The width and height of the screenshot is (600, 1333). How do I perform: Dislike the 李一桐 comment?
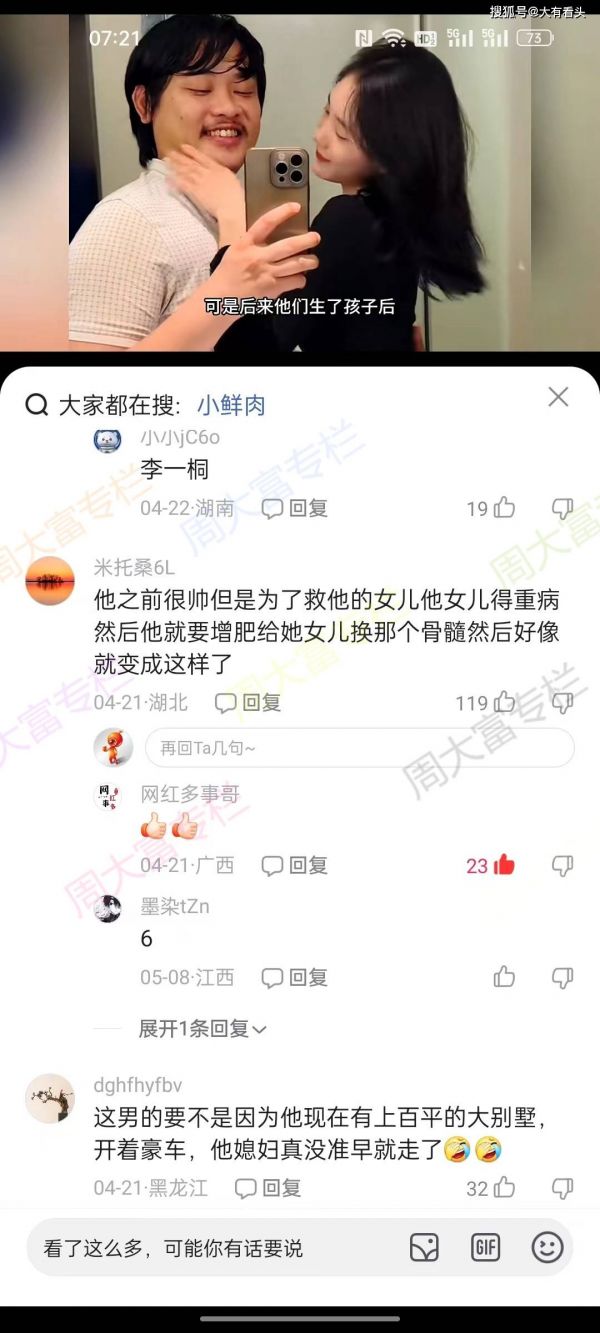point(563,509)
